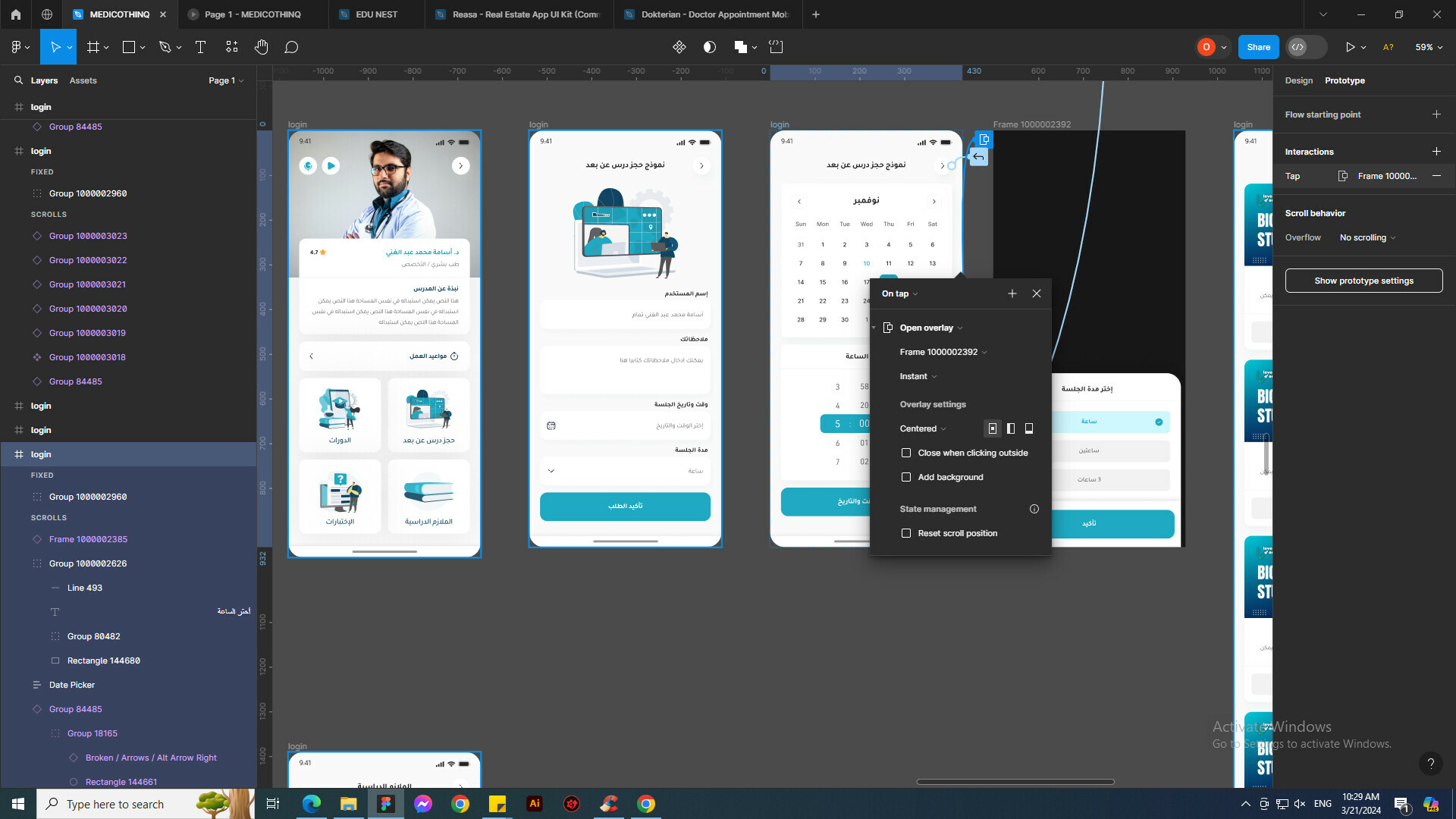Open the help question mark button
Viewport: 1456px width, 819px height.
1430,764
